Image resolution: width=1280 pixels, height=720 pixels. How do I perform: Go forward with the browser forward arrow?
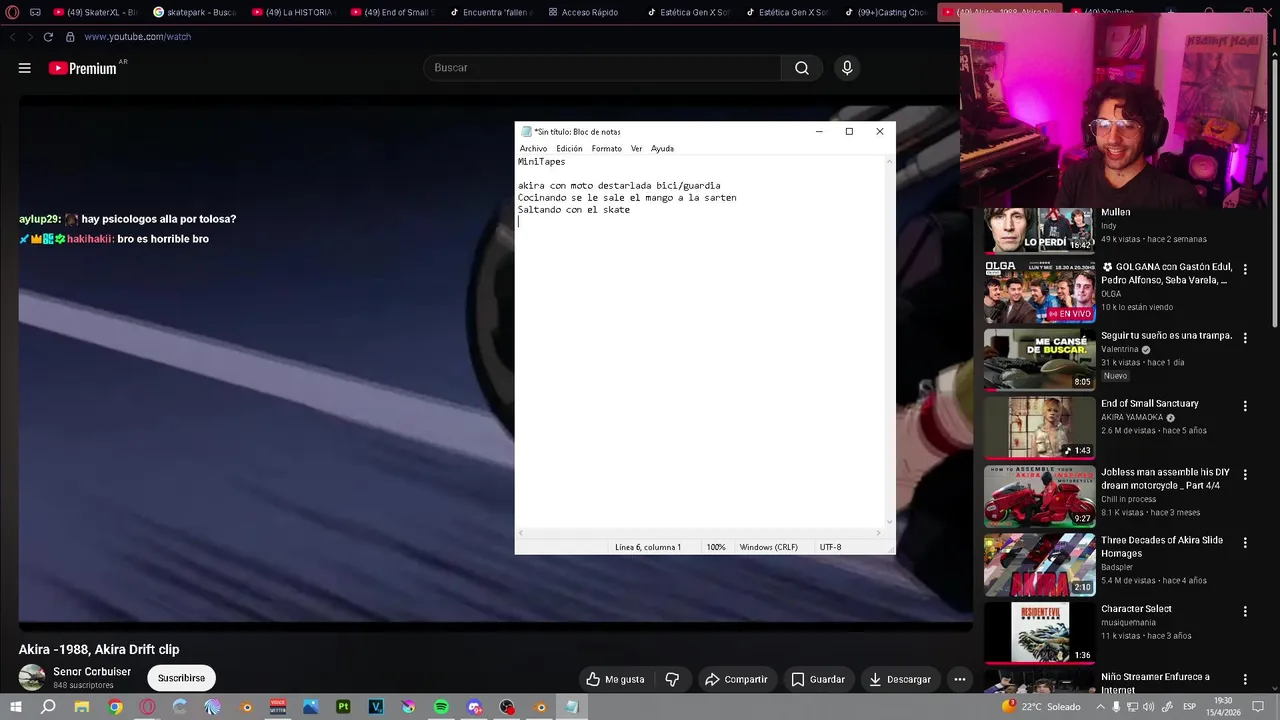(x=29, y=37)
